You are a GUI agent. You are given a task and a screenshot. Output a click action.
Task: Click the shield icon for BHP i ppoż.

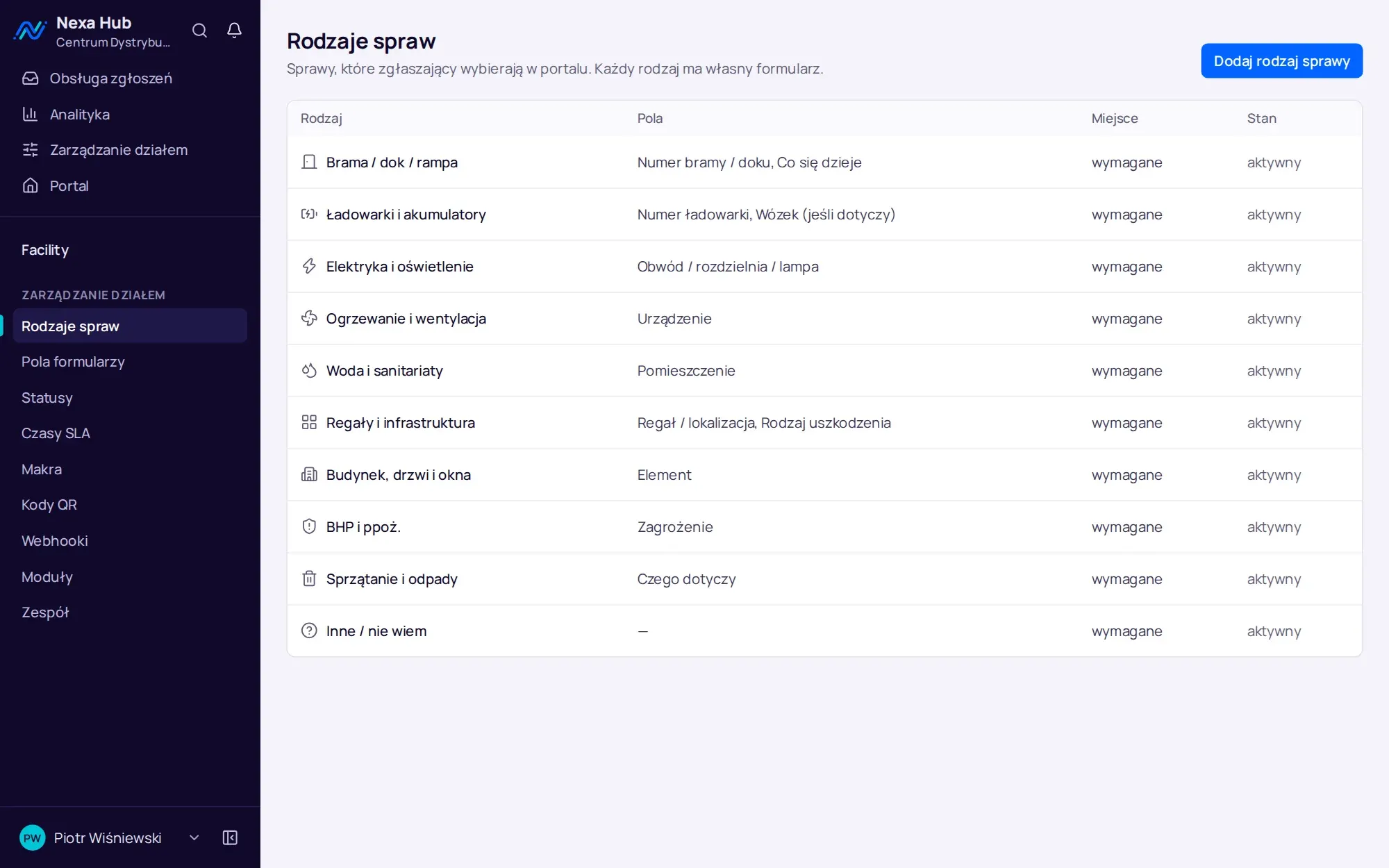[x=309, y=526]
